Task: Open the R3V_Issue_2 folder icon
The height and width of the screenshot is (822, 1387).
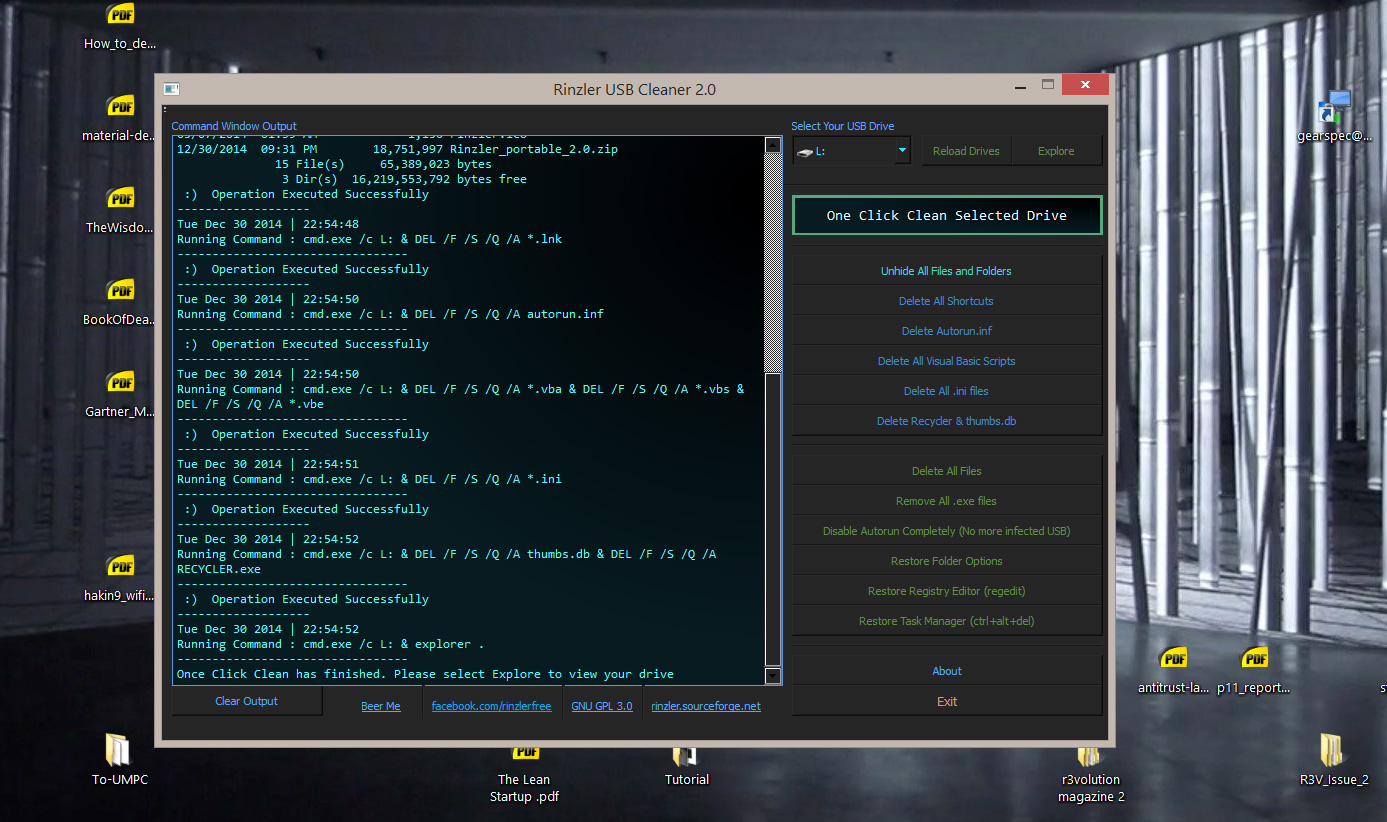Action: 1332,750
